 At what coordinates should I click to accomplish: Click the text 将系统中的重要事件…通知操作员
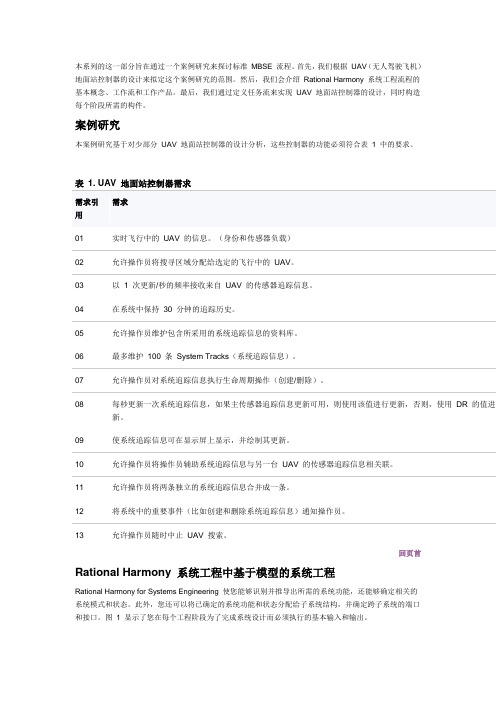click(x=229, y=511)
